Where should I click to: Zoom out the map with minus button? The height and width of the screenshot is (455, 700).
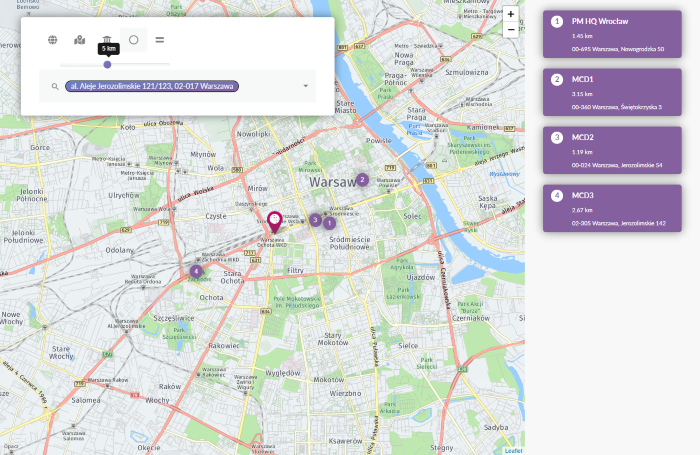click(511, 30)
